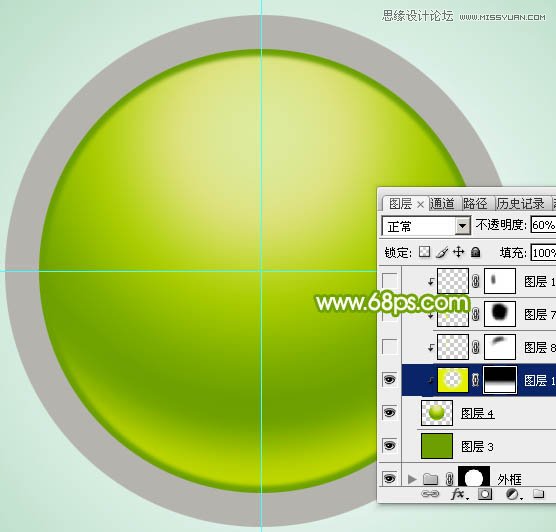Select the 图层 7 mask with black blob

(500, 314)
